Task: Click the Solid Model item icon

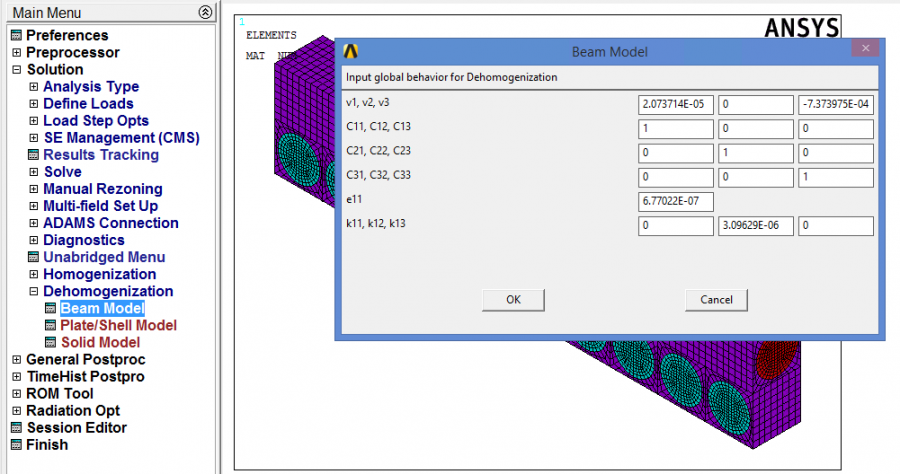Action: click(51, 343)
